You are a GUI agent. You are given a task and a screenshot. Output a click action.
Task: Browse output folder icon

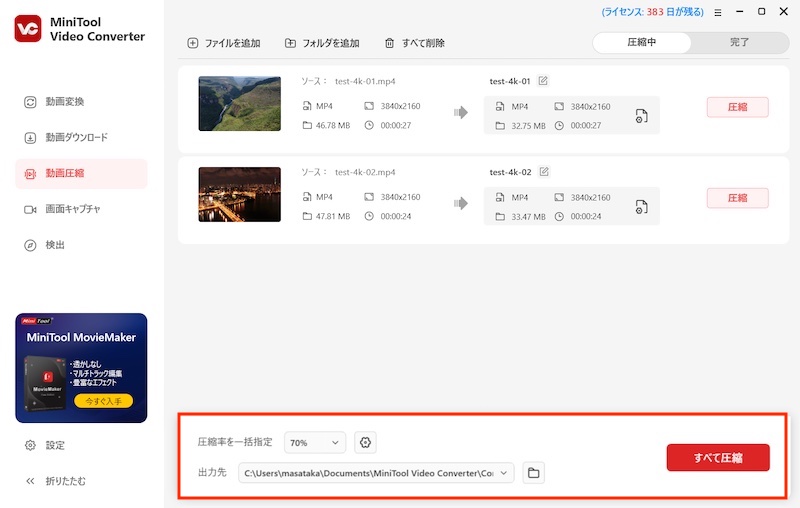coord(534,472)
